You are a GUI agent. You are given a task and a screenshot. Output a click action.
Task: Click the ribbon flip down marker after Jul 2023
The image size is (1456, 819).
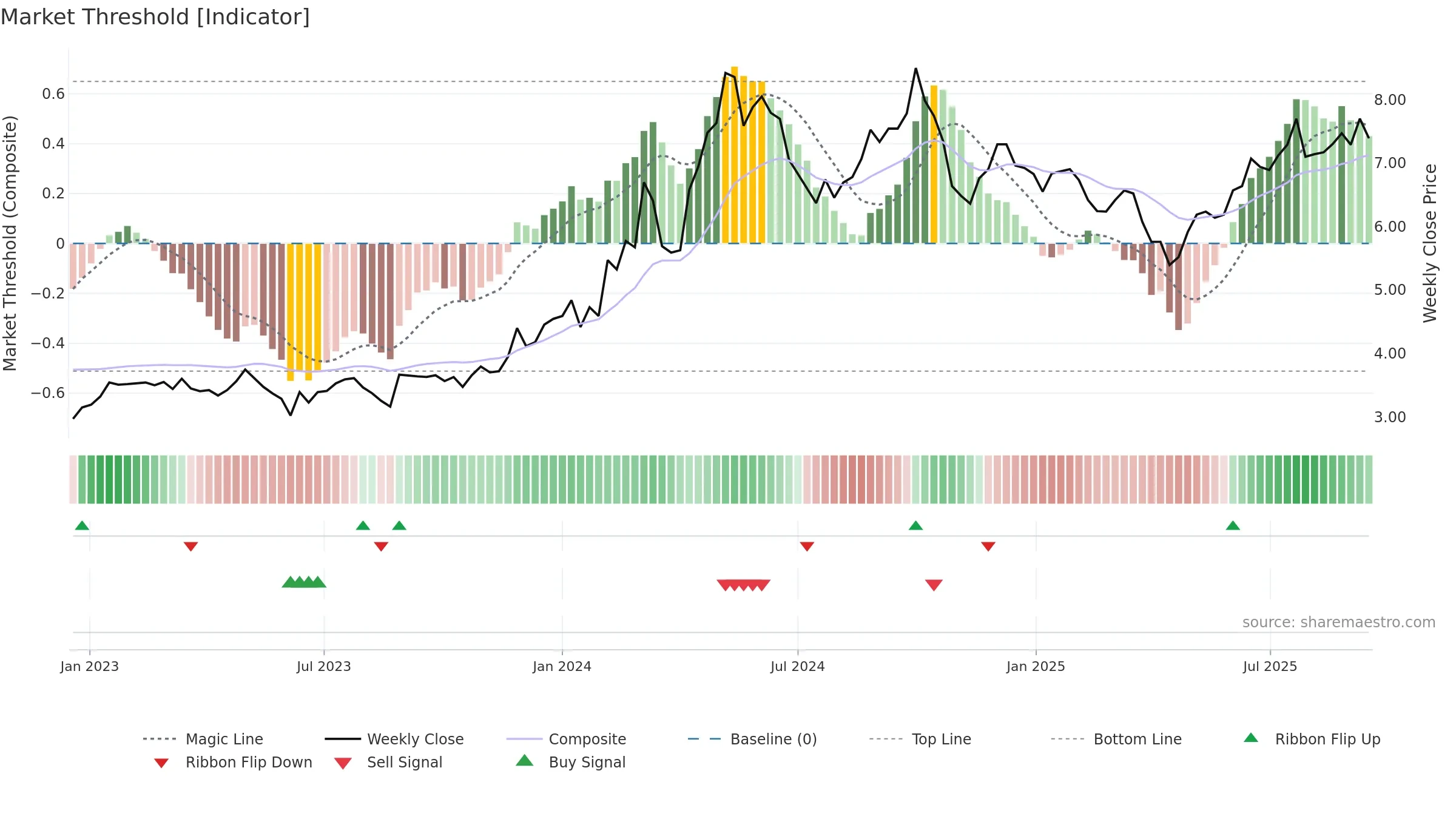[381, 547]
